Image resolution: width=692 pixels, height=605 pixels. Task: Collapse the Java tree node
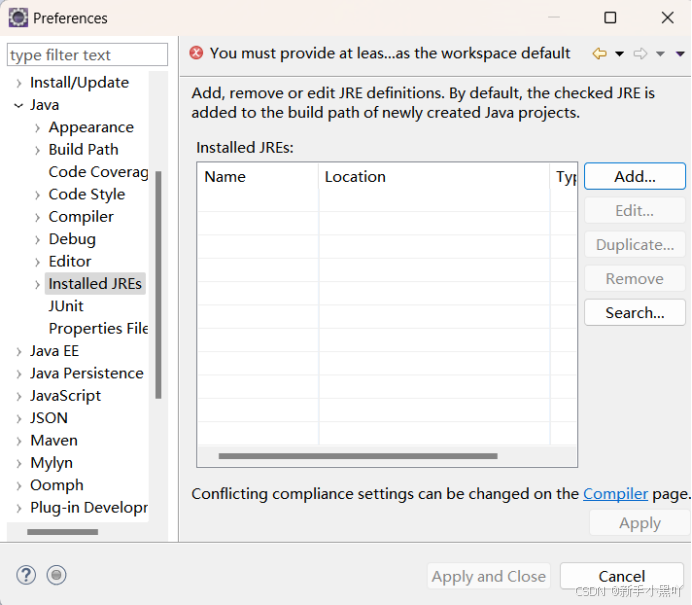(19, 105)
